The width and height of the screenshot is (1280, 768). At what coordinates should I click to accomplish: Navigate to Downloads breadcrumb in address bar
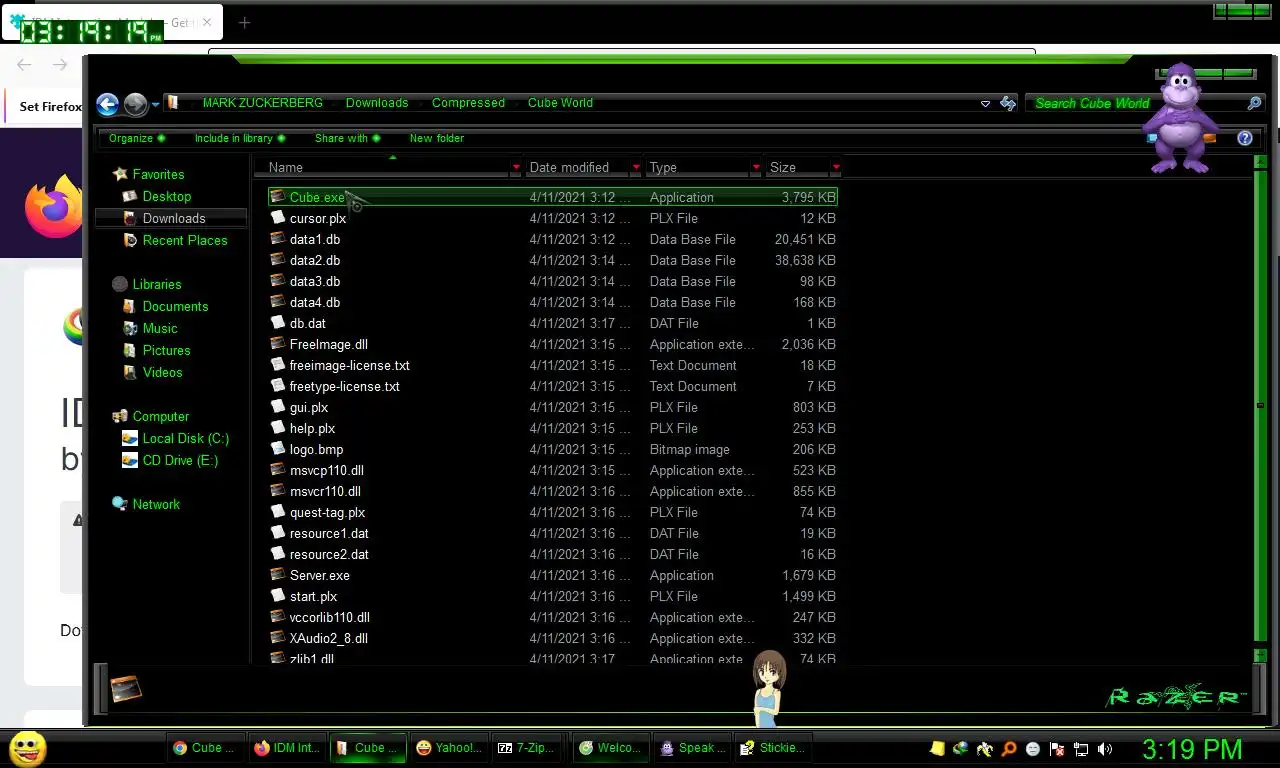click(x=377, y=103)
